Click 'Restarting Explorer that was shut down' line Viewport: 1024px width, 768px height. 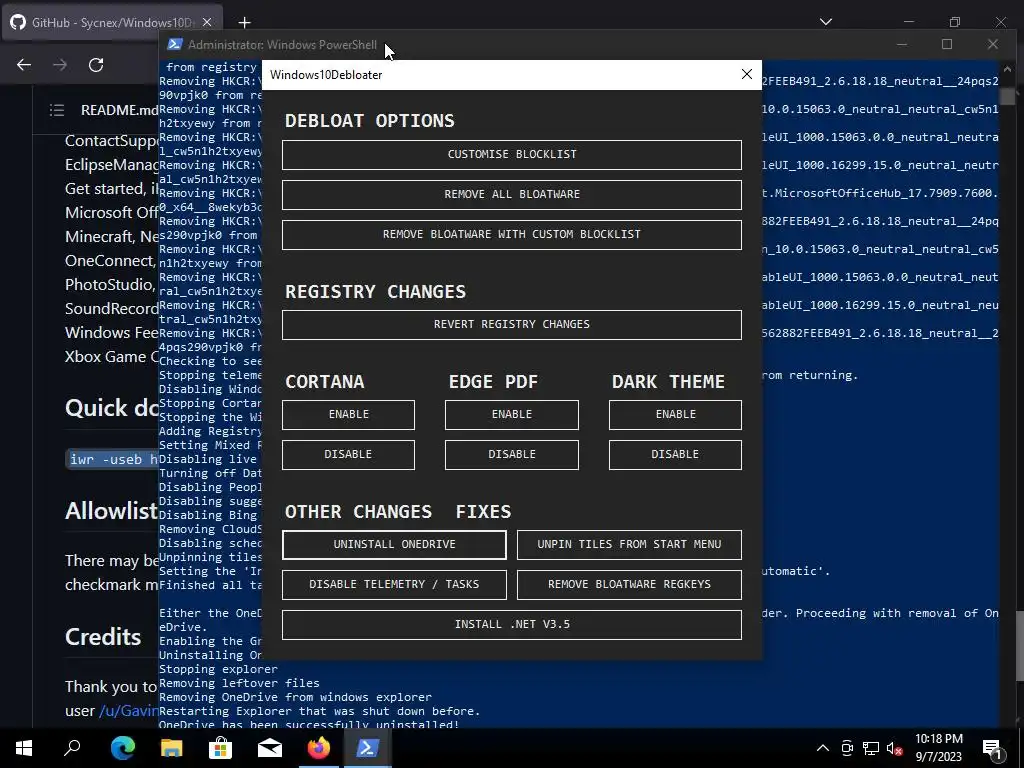pyautogui.click(x=319, y=711)
